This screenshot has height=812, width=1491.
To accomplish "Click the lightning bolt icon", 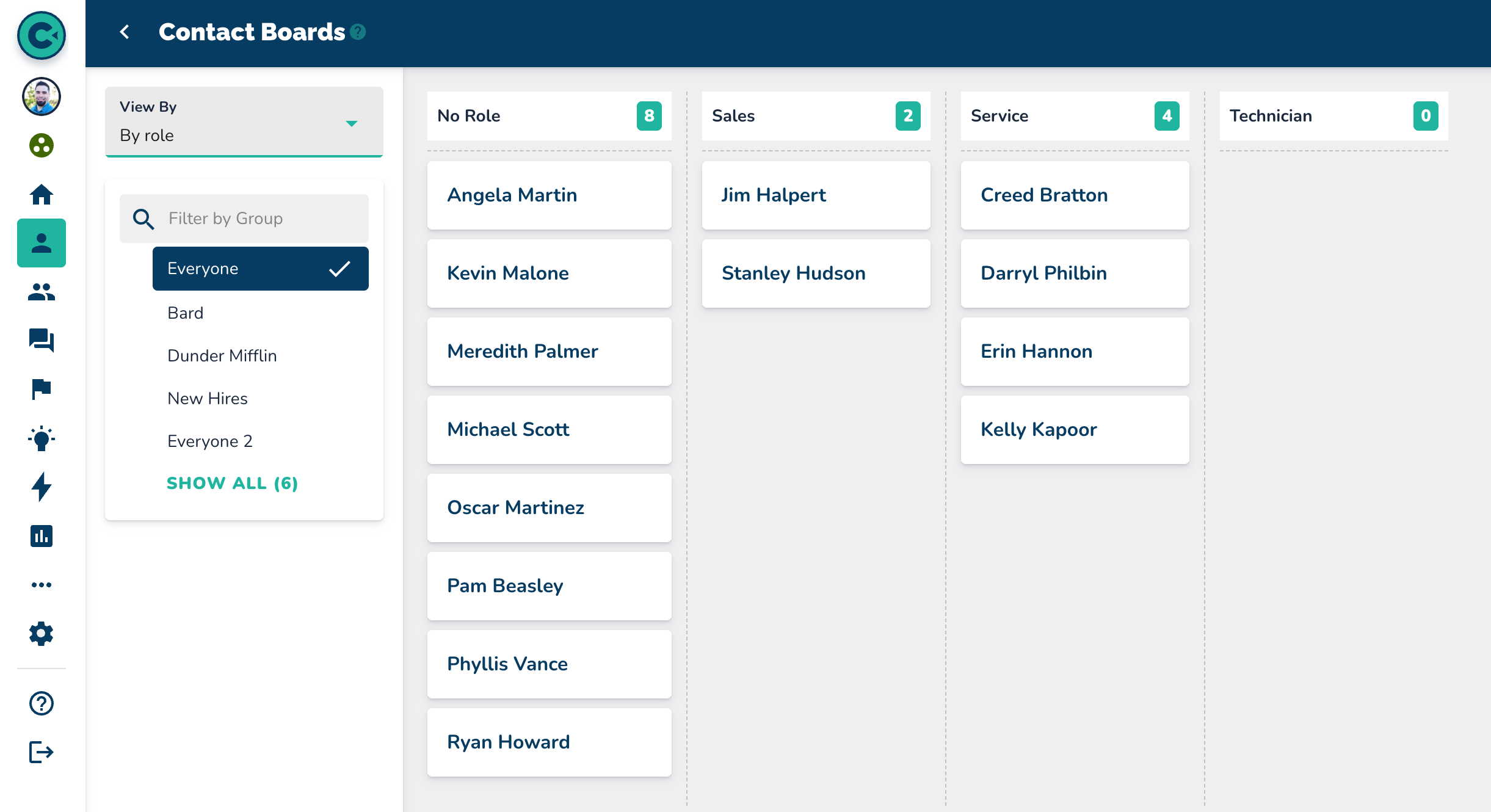I will [42, 487].
